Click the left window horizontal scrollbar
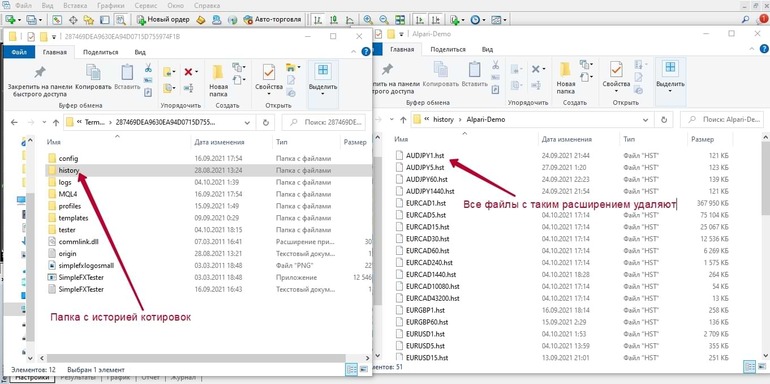 click(x=196, y=358)
